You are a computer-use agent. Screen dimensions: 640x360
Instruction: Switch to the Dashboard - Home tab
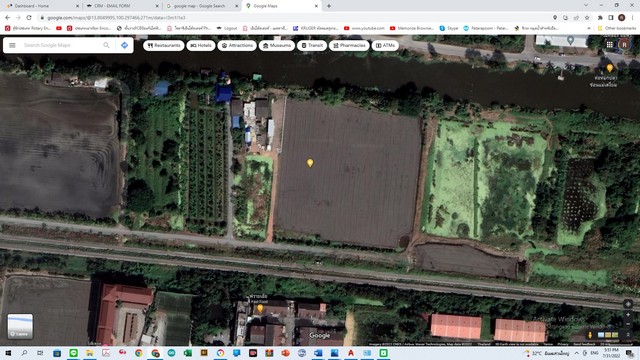pos(42,6)
